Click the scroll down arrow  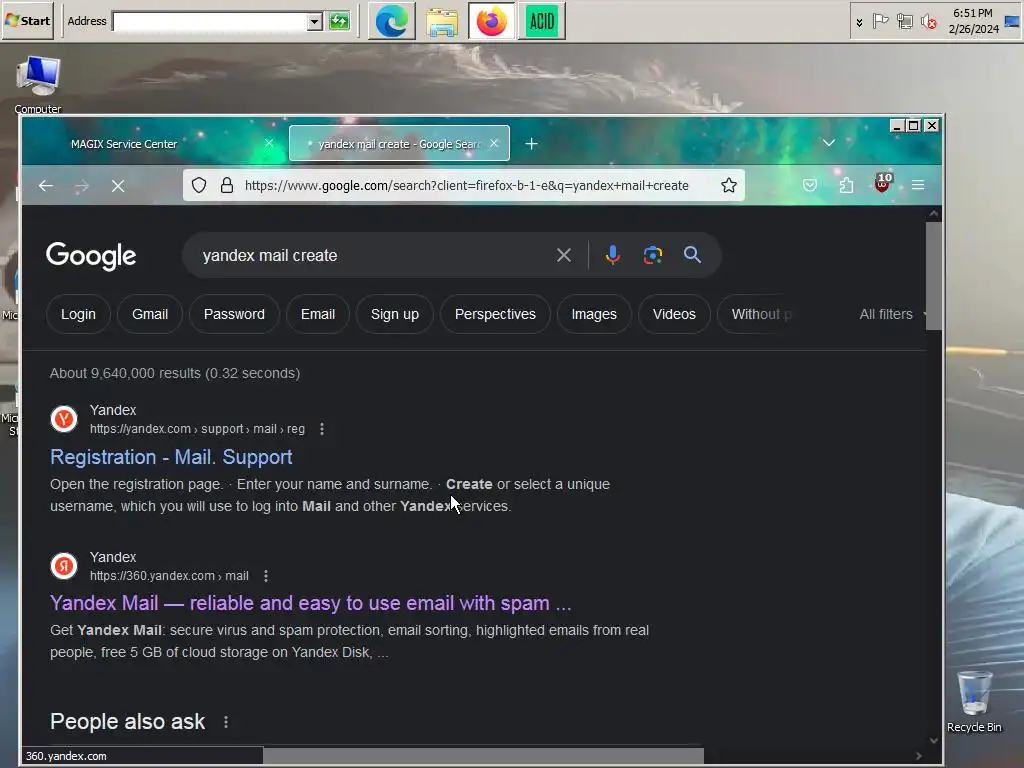(933, 740)
